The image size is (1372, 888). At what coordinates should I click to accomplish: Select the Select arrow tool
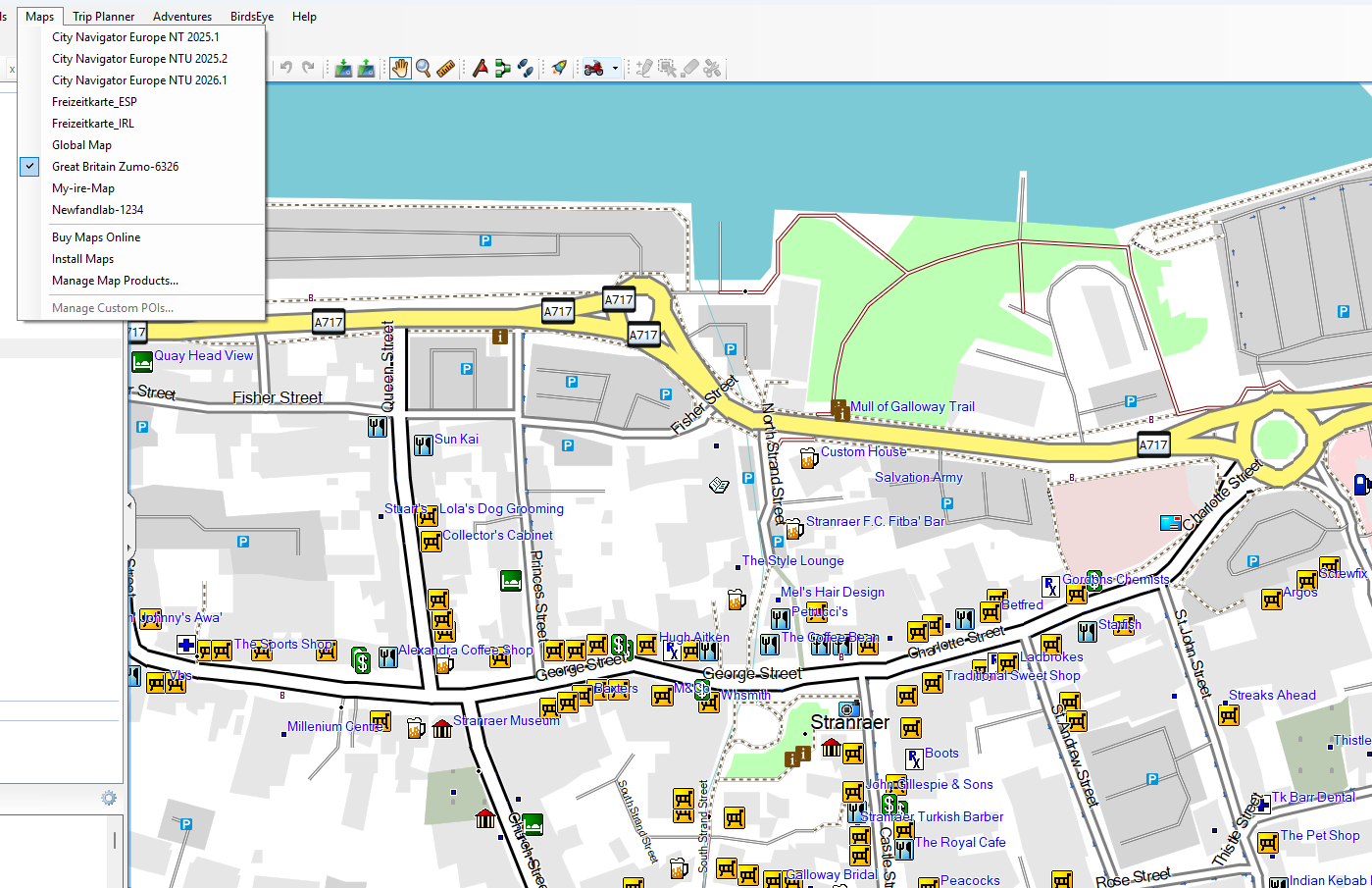coord(667,68)
